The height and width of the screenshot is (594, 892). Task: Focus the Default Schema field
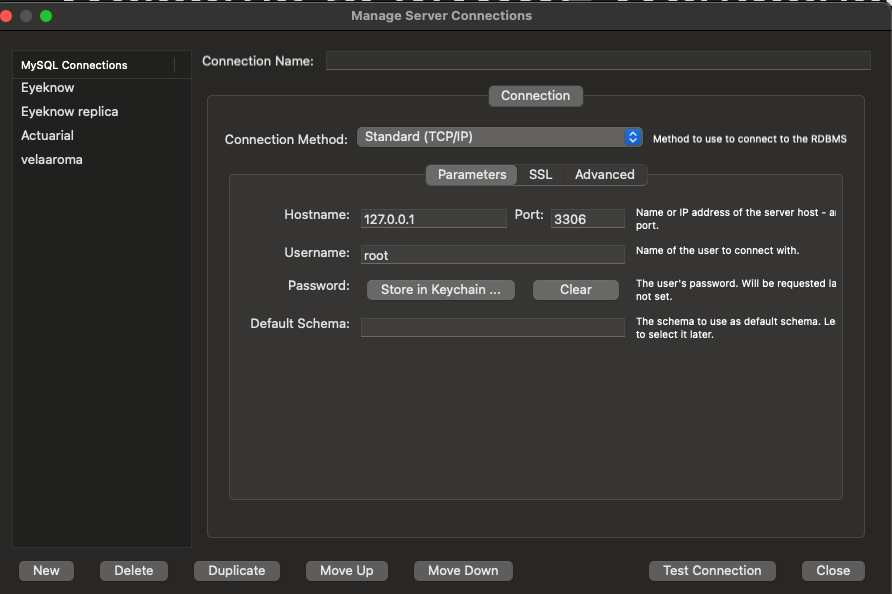(492, 327)
